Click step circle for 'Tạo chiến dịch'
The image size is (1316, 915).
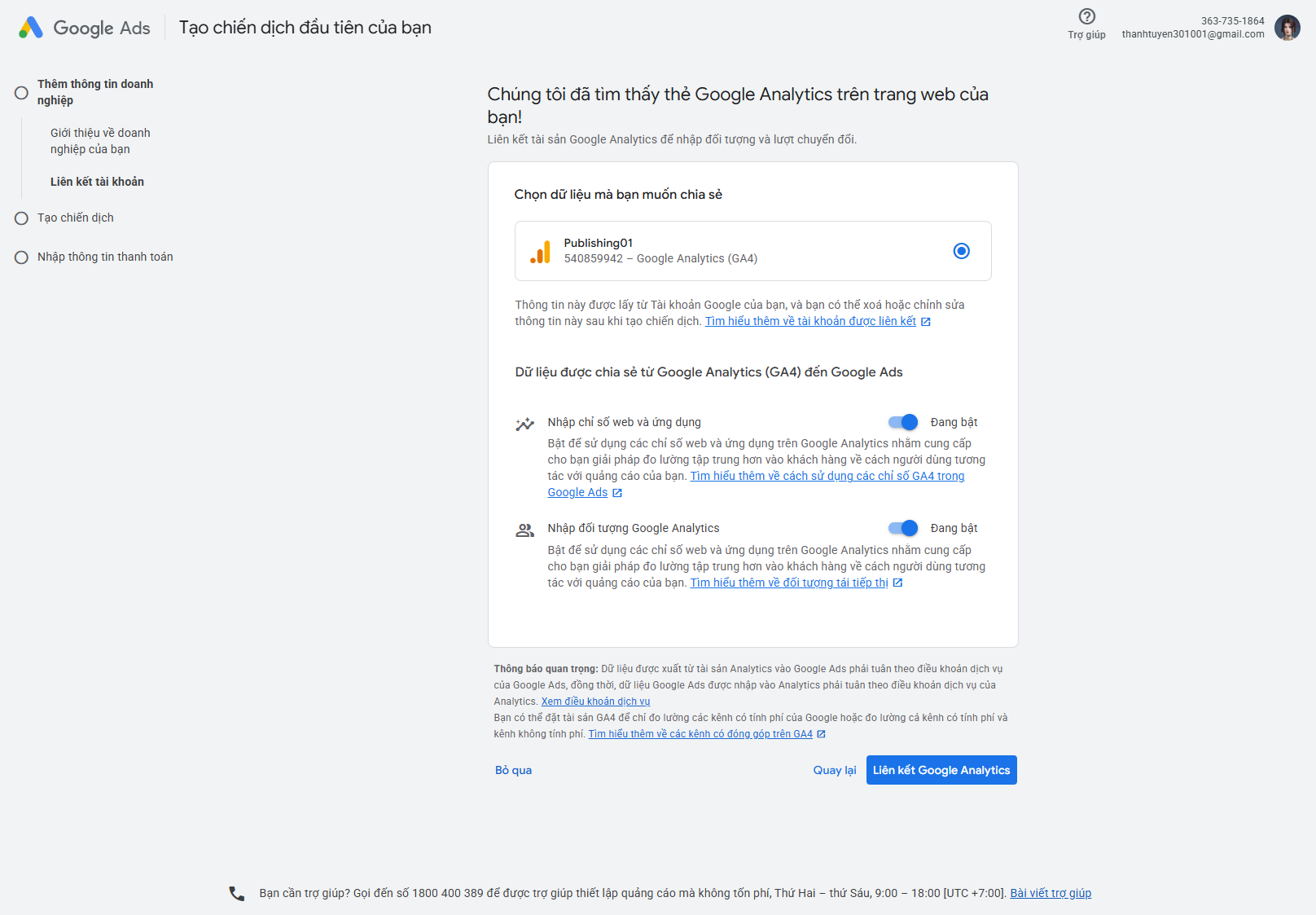click(21, 218)
